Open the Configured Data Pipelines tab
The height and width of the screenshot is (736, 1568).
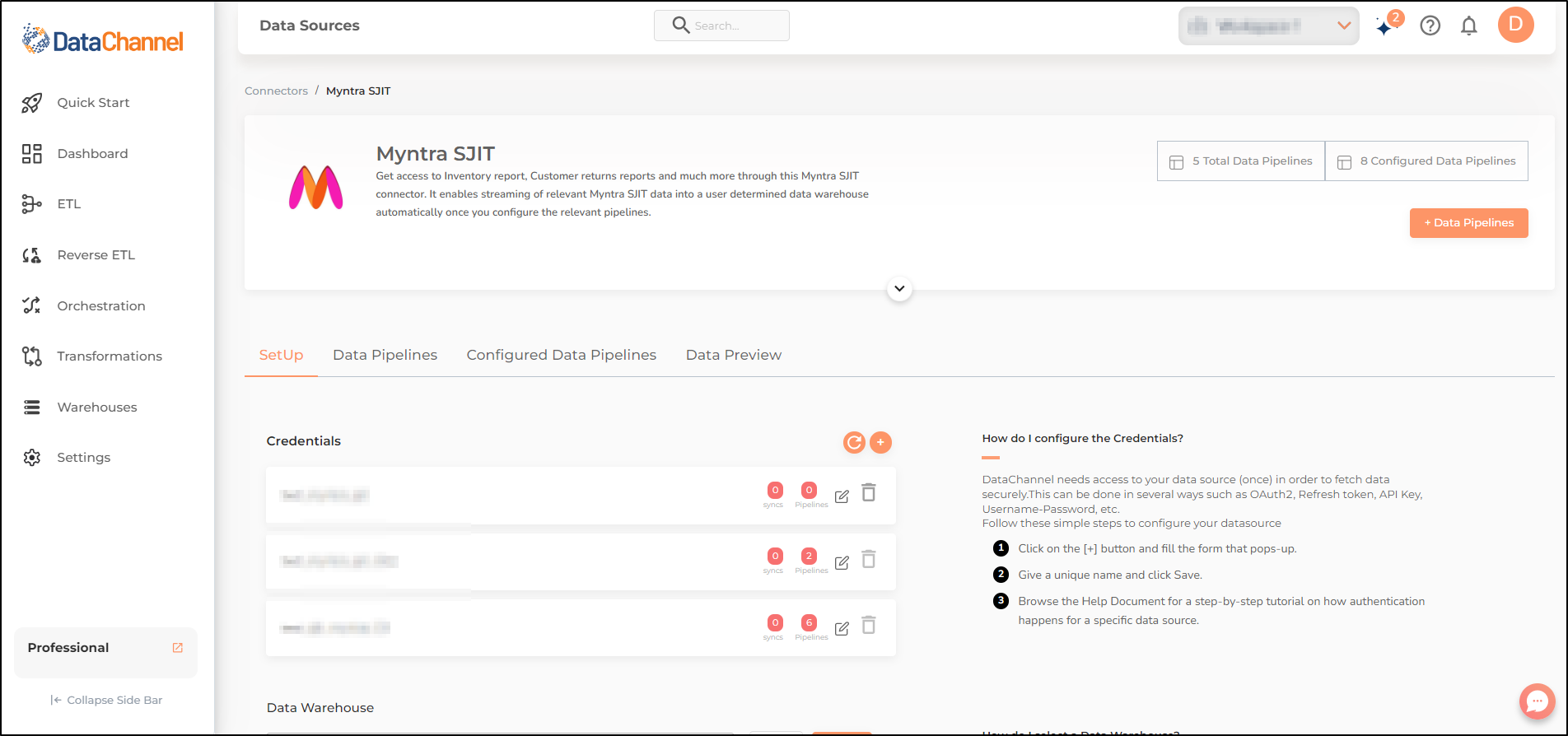coord(562,355)
